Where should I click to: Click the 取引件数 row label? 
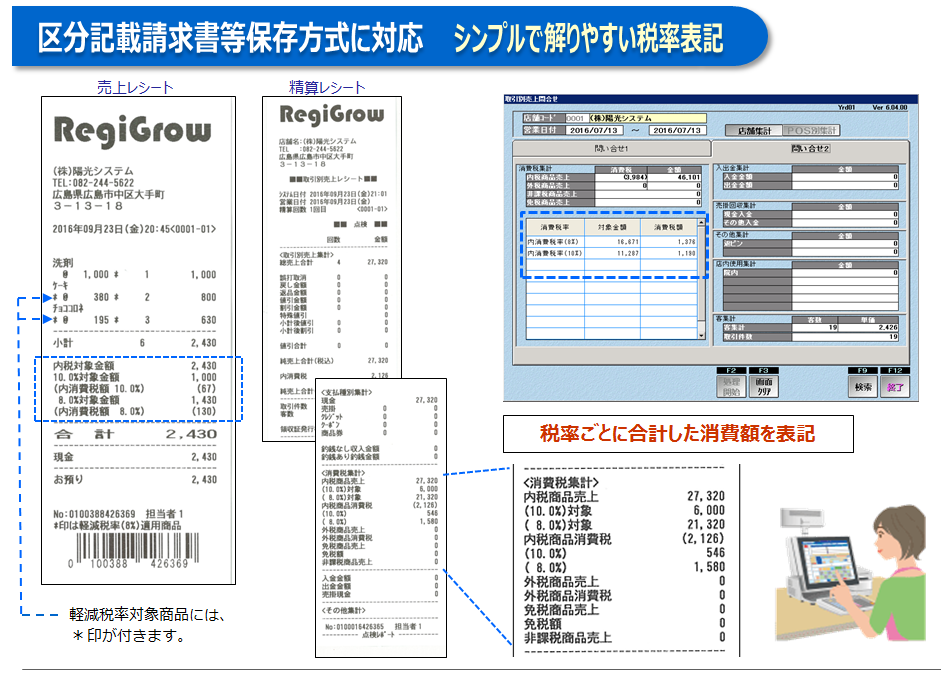point(757,337)
